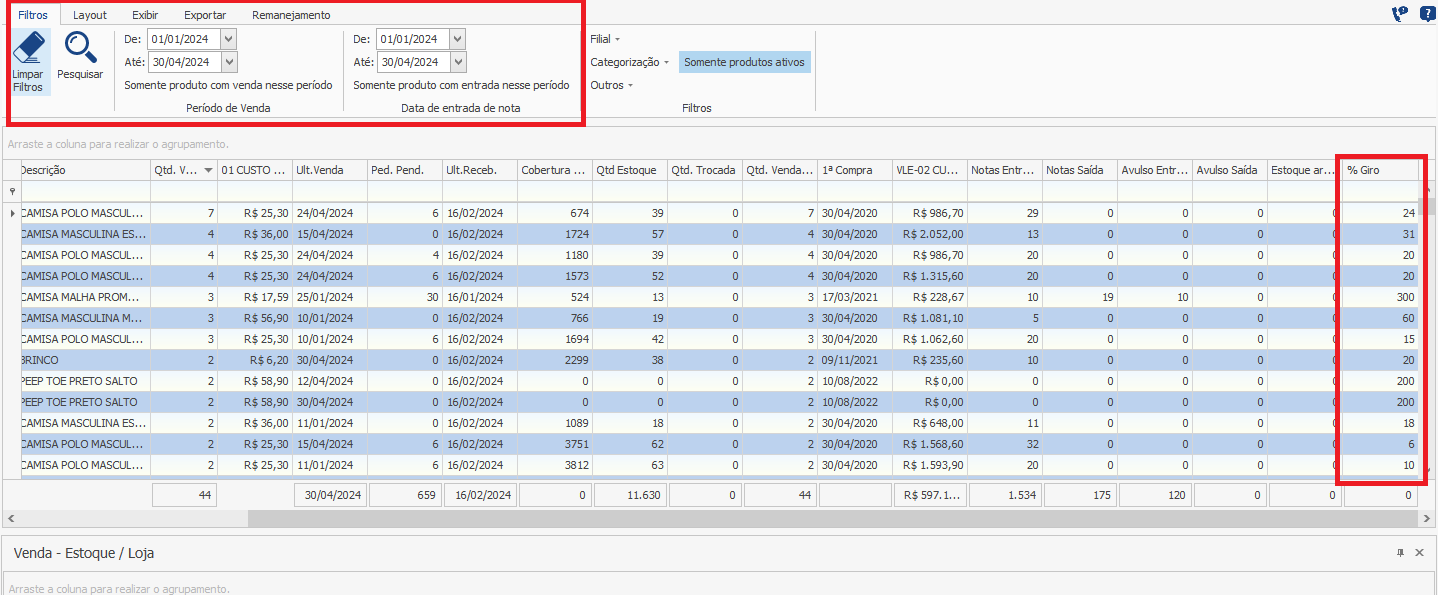Click the % Giro column header
The image size is (1438, 595).
pyautogui.click(x=1378, y=170)
